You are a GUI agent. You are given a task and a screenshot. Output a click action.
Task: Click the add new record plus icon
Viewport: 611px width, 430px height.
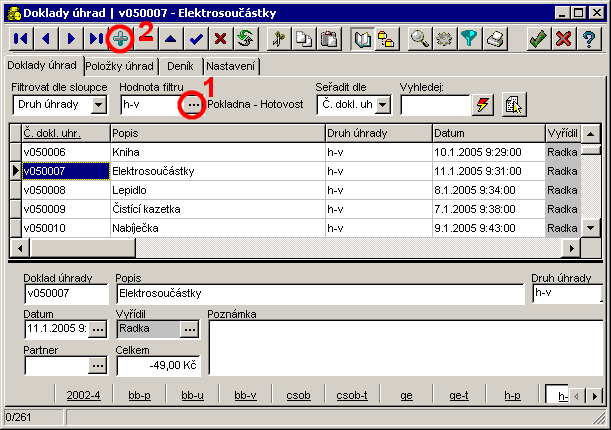point(120,39)
